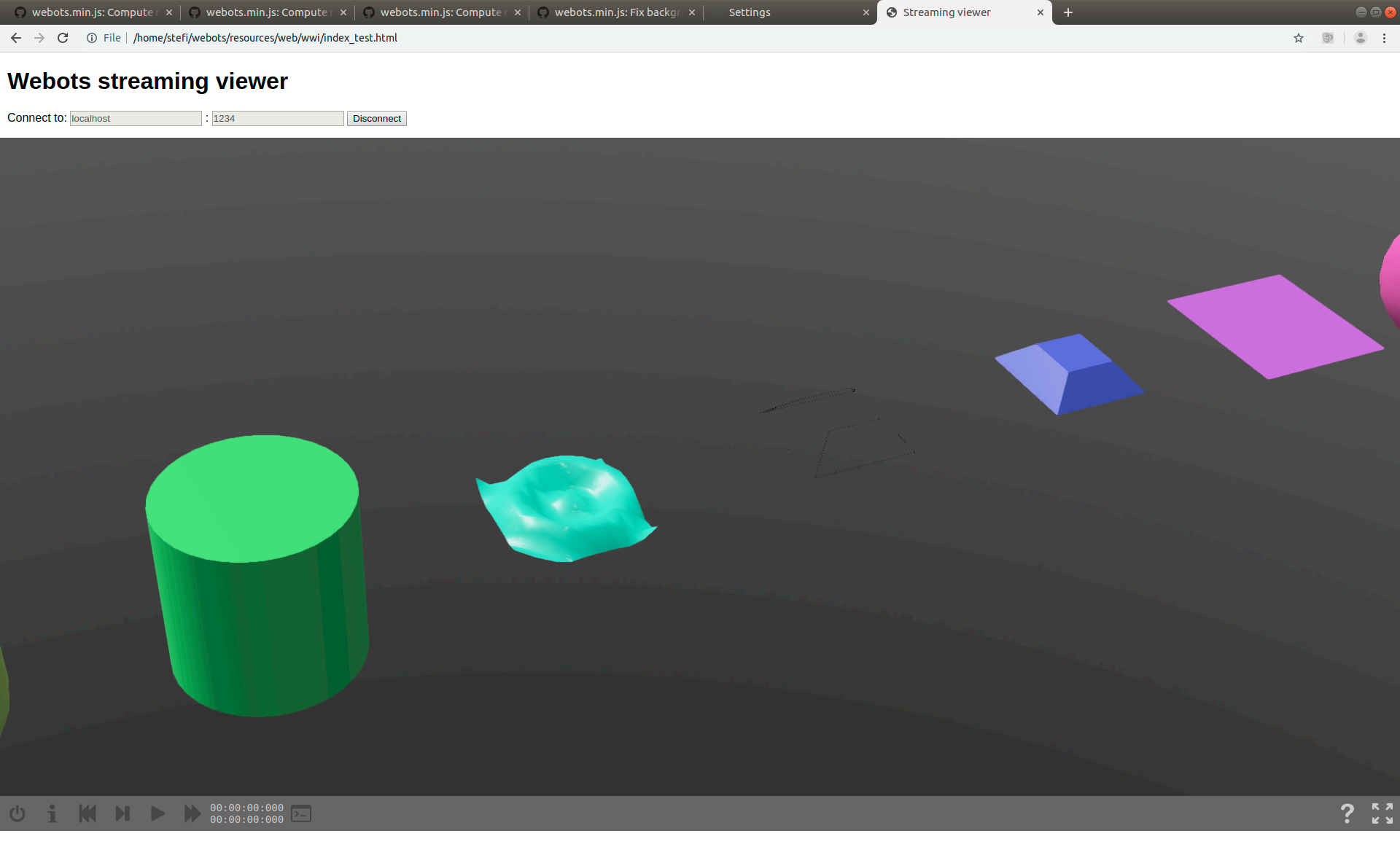Click the extensions icon beside the address bar
This screenshot has height=855, width=1400.
[x=1328, y=38]
